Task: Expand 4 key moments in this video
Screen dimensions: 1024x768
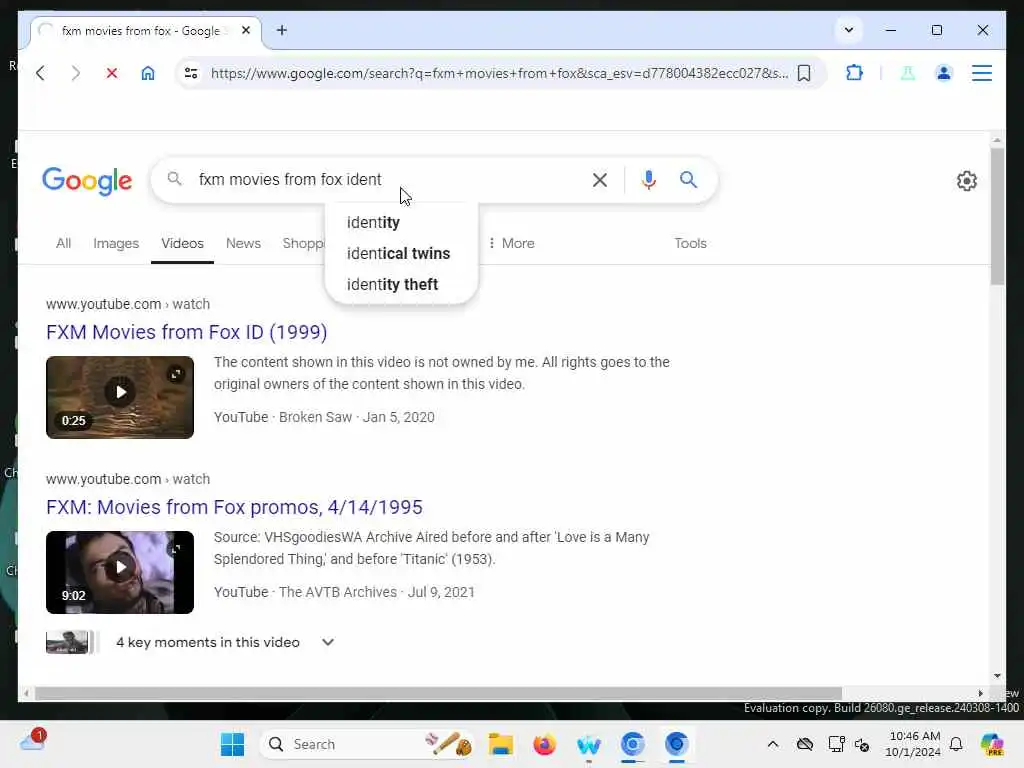Action: click(328, 643)
